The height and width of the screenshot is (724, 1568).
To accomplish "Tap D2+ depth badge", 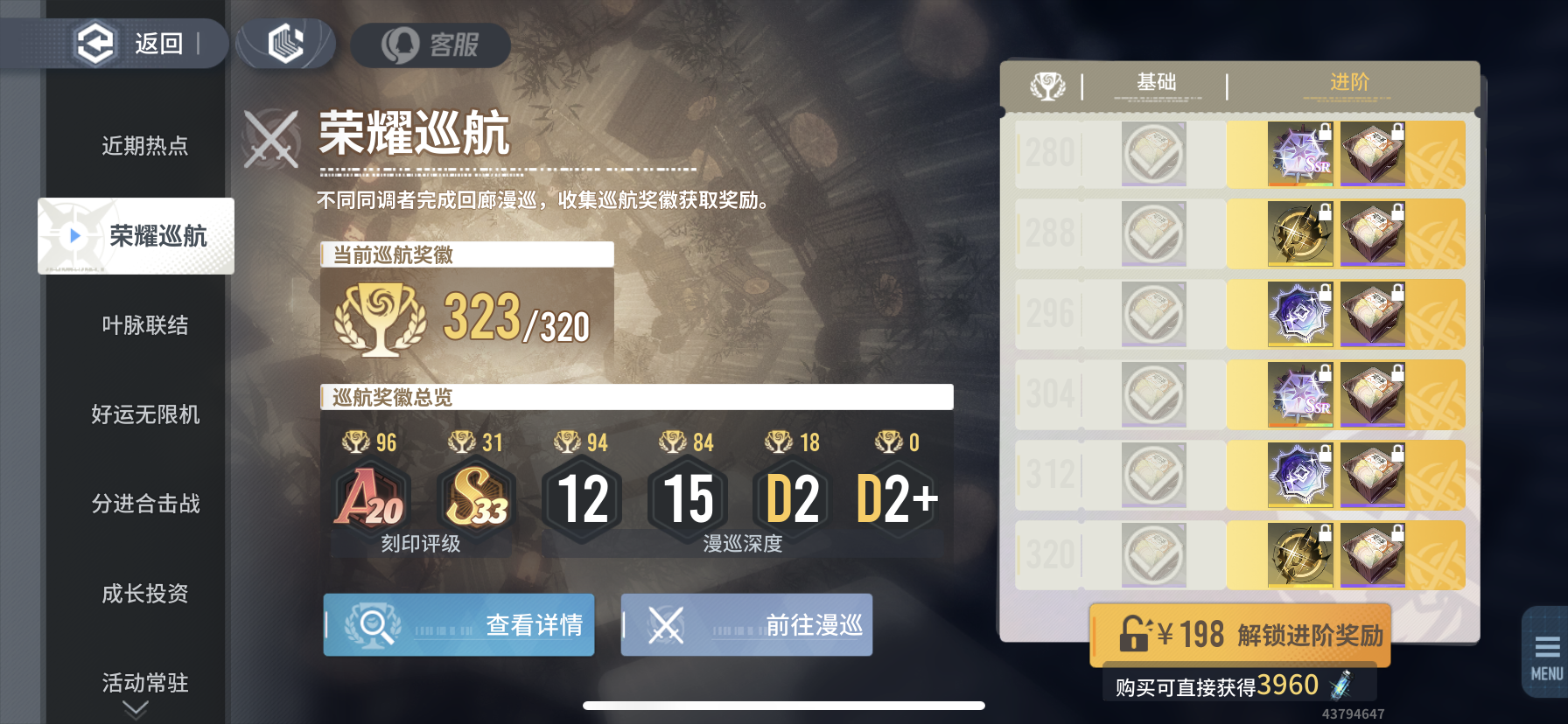I will coord(897,499).
